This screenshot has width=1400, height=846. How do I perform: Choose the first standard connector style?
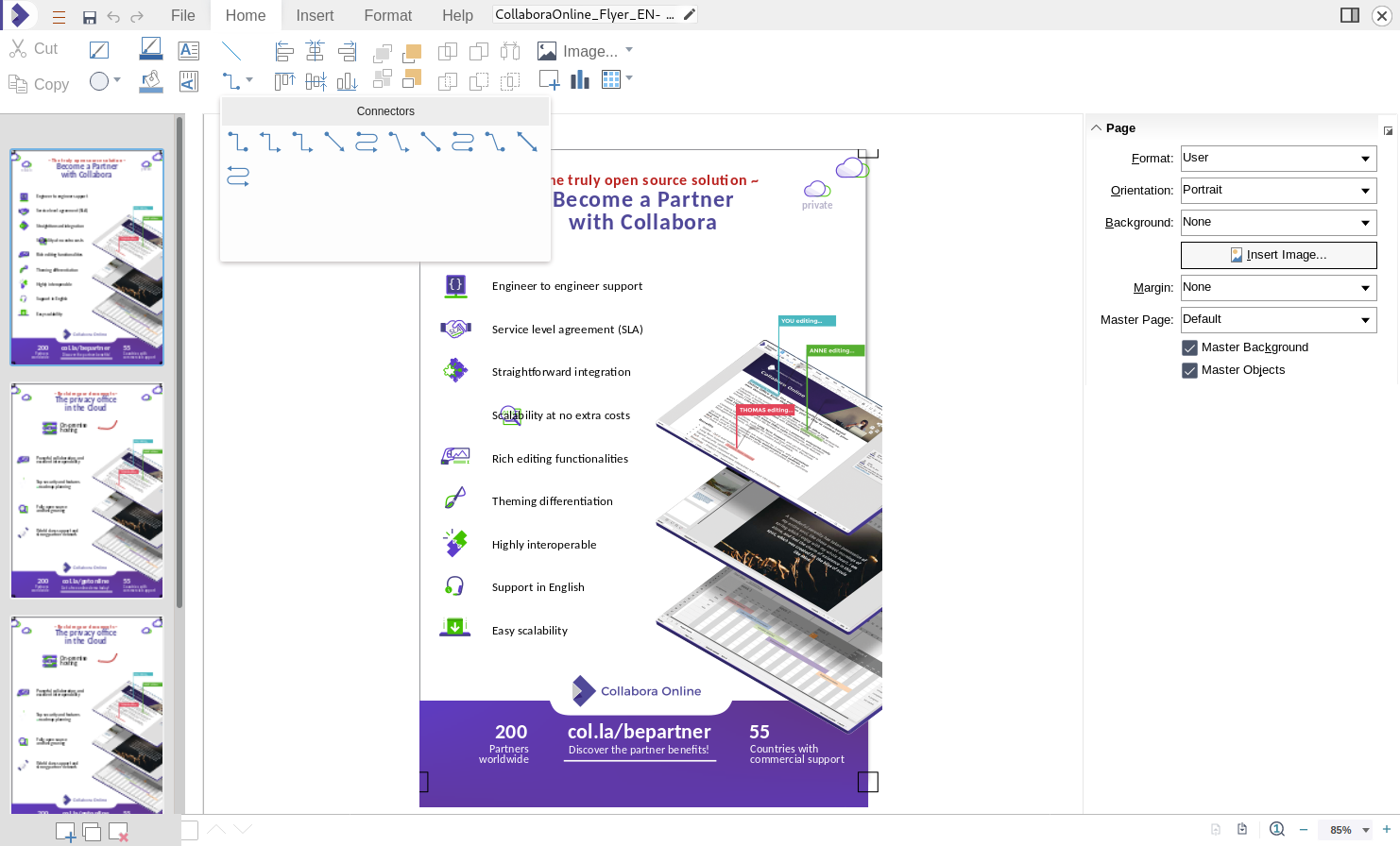(x=238, y=142)
